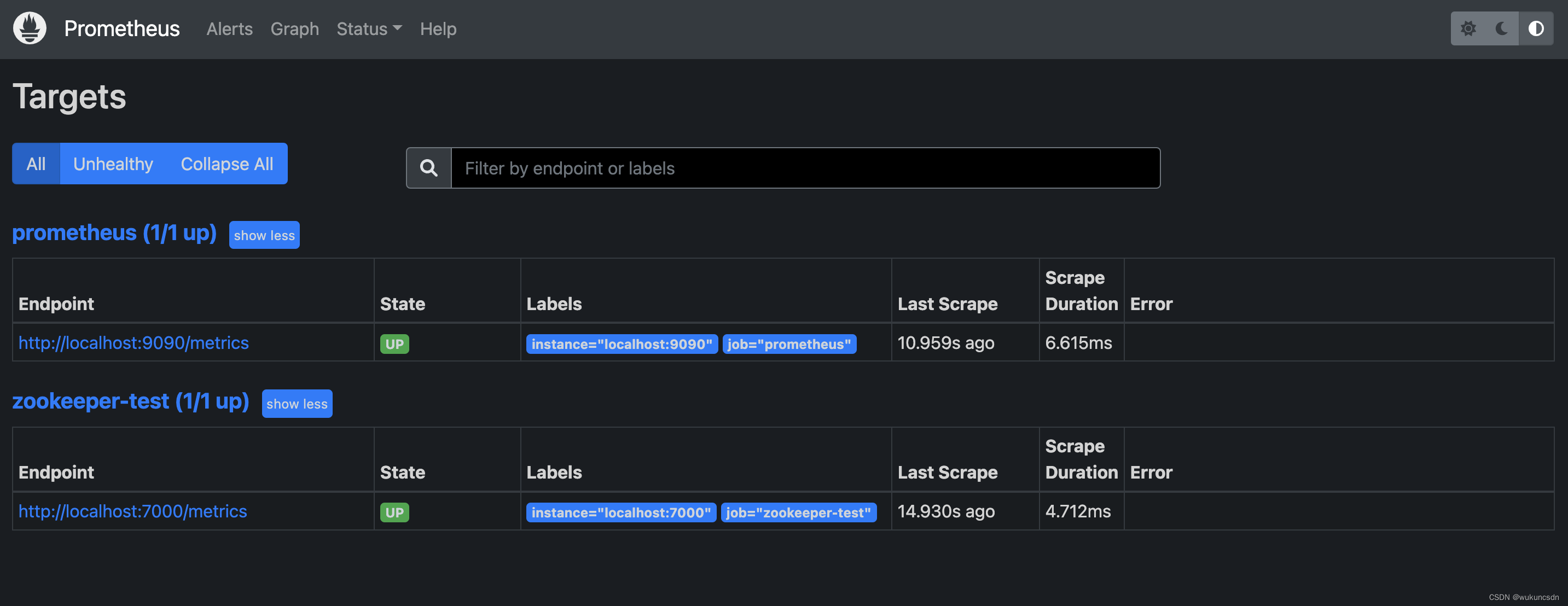The height and width of the screenshot is (606, 1568).
Task: Collapse the prometheus job with show less
Action: point(264,235)
